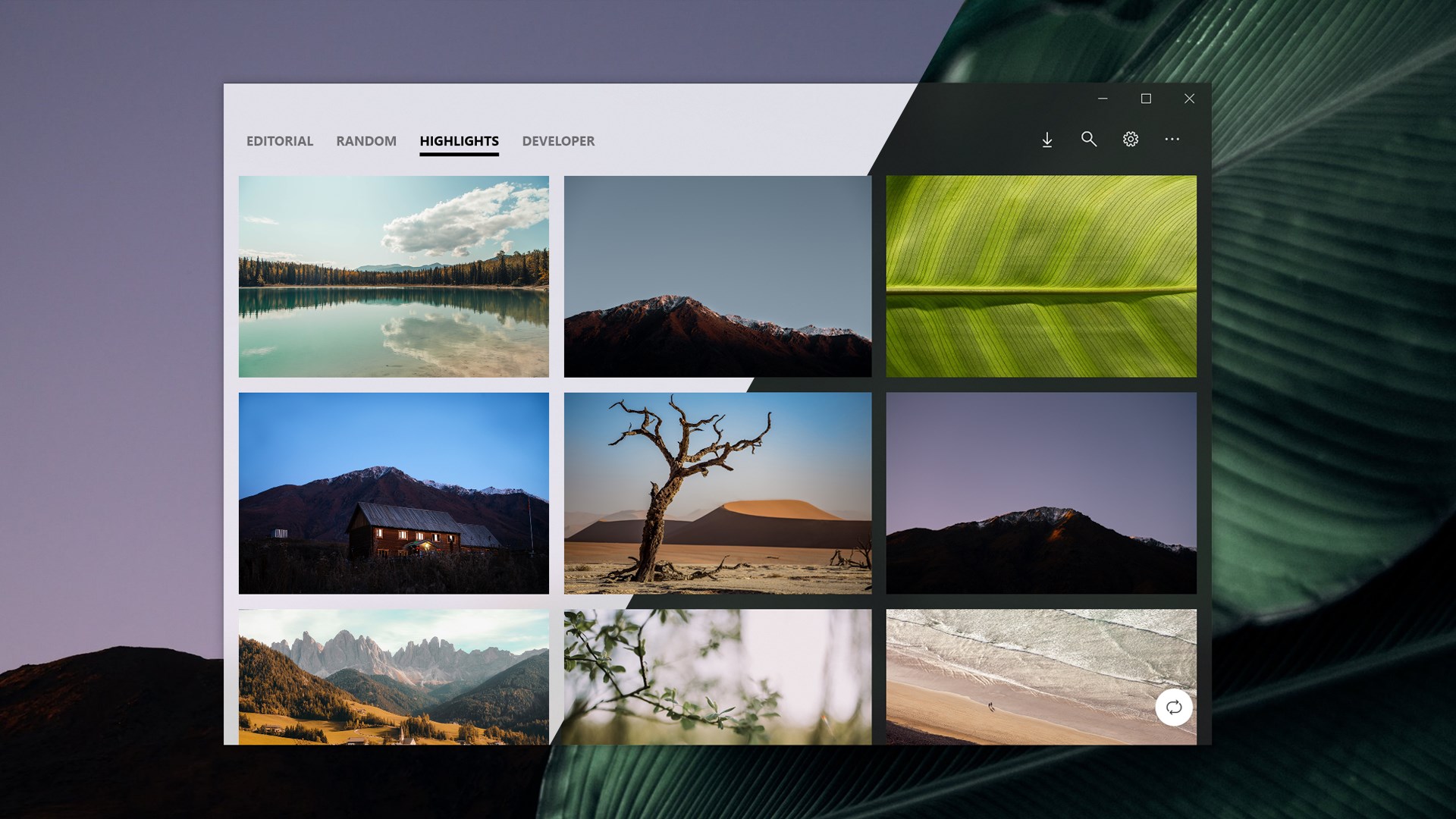Switch to the Editorial tab

click(x=279, y=141)
